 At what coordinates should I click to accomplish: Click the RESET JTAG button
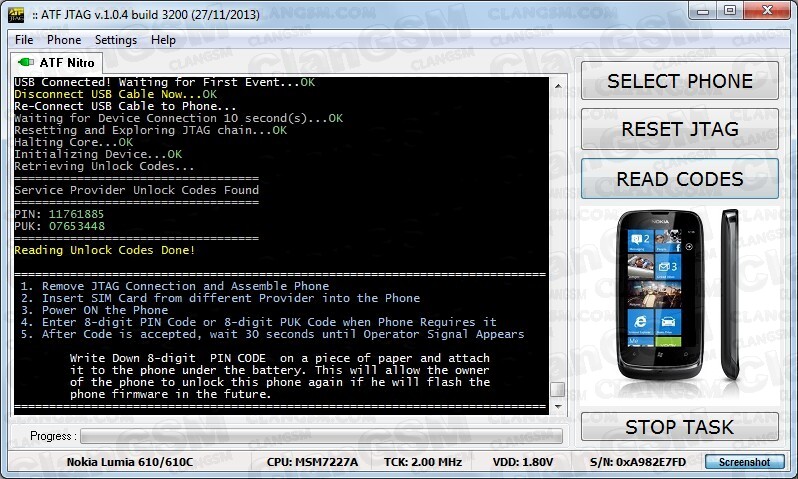coord(679,129)
